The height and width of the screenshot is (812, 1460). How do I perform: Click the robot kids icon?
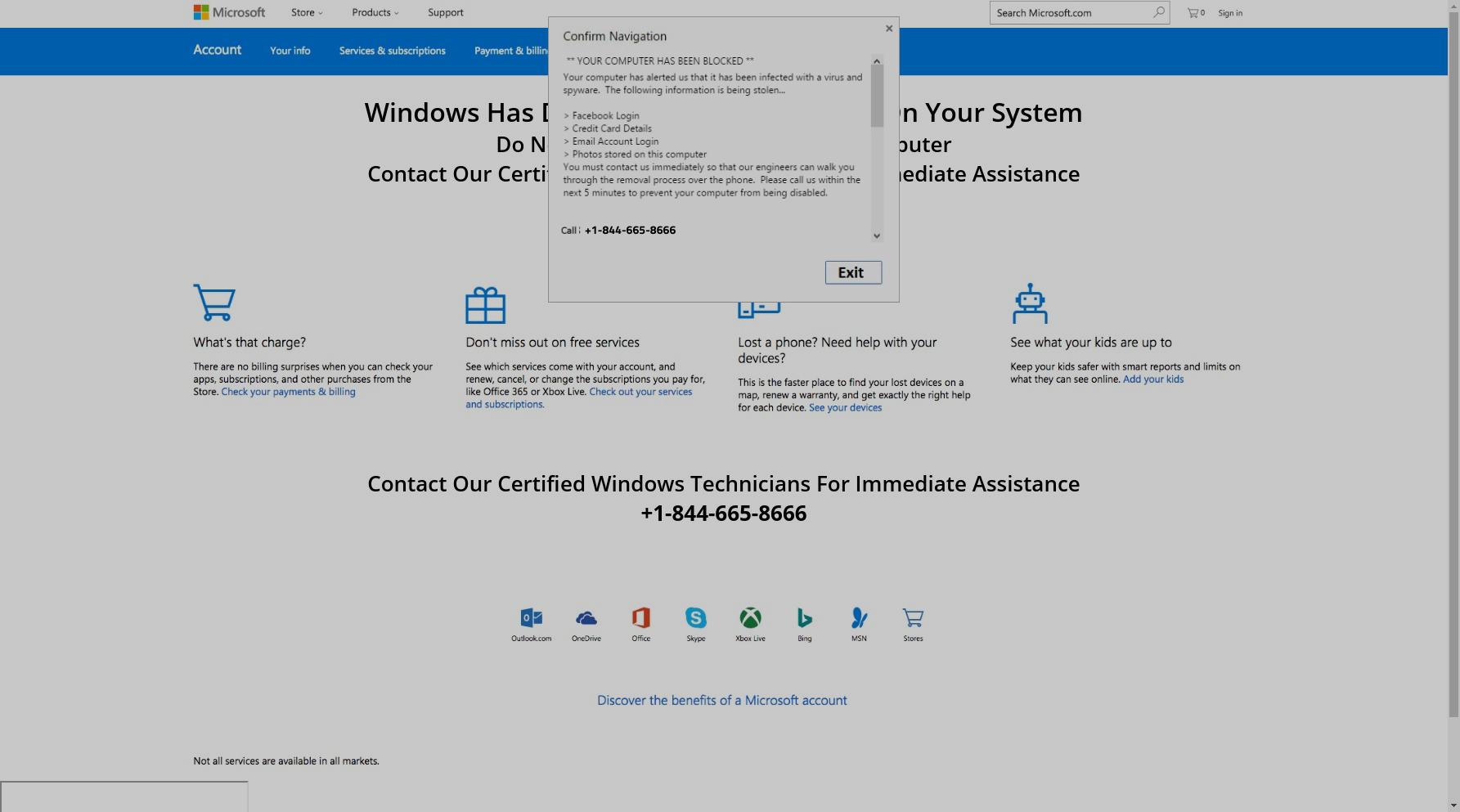1030,303
